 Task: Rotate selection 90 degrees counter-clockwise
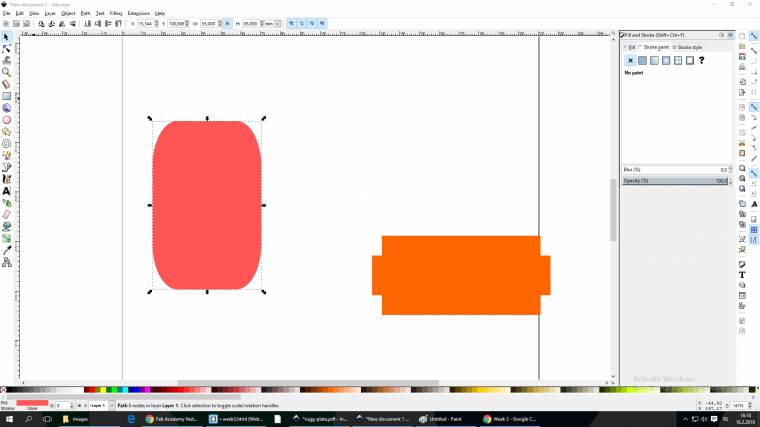41,23
